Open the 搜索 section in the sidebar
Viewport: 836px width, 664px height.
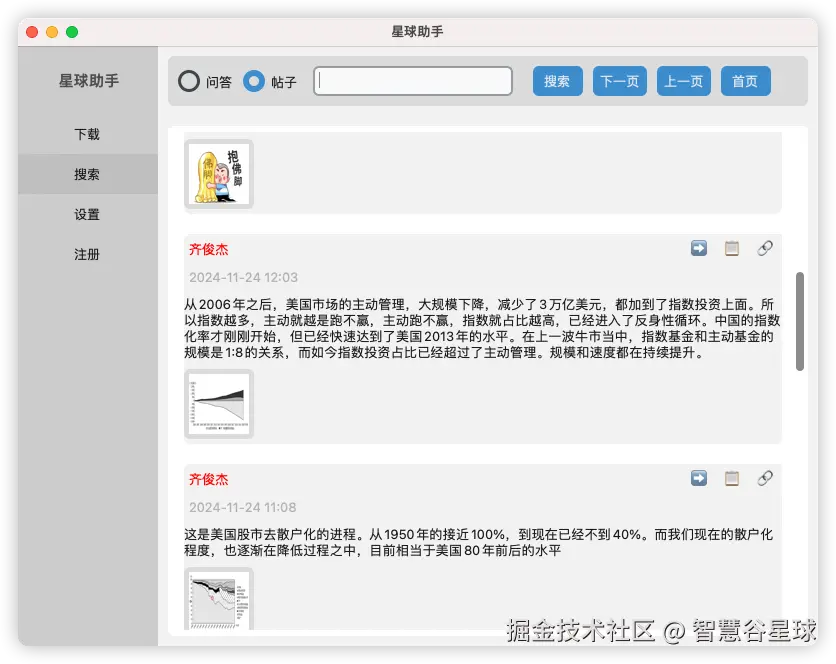pyautogui.click(x=87, y=173)
